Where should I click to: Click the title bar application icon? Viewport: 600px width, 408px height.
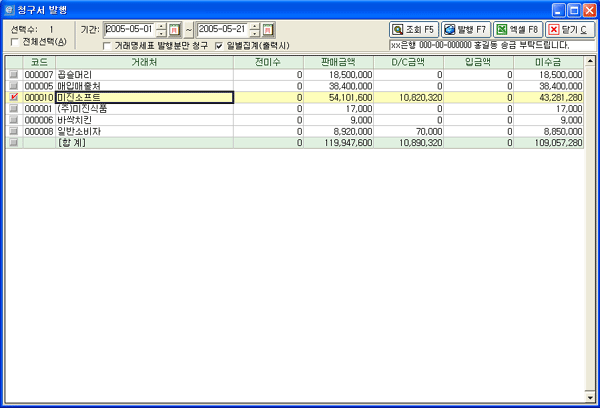(x=9, y=10)
